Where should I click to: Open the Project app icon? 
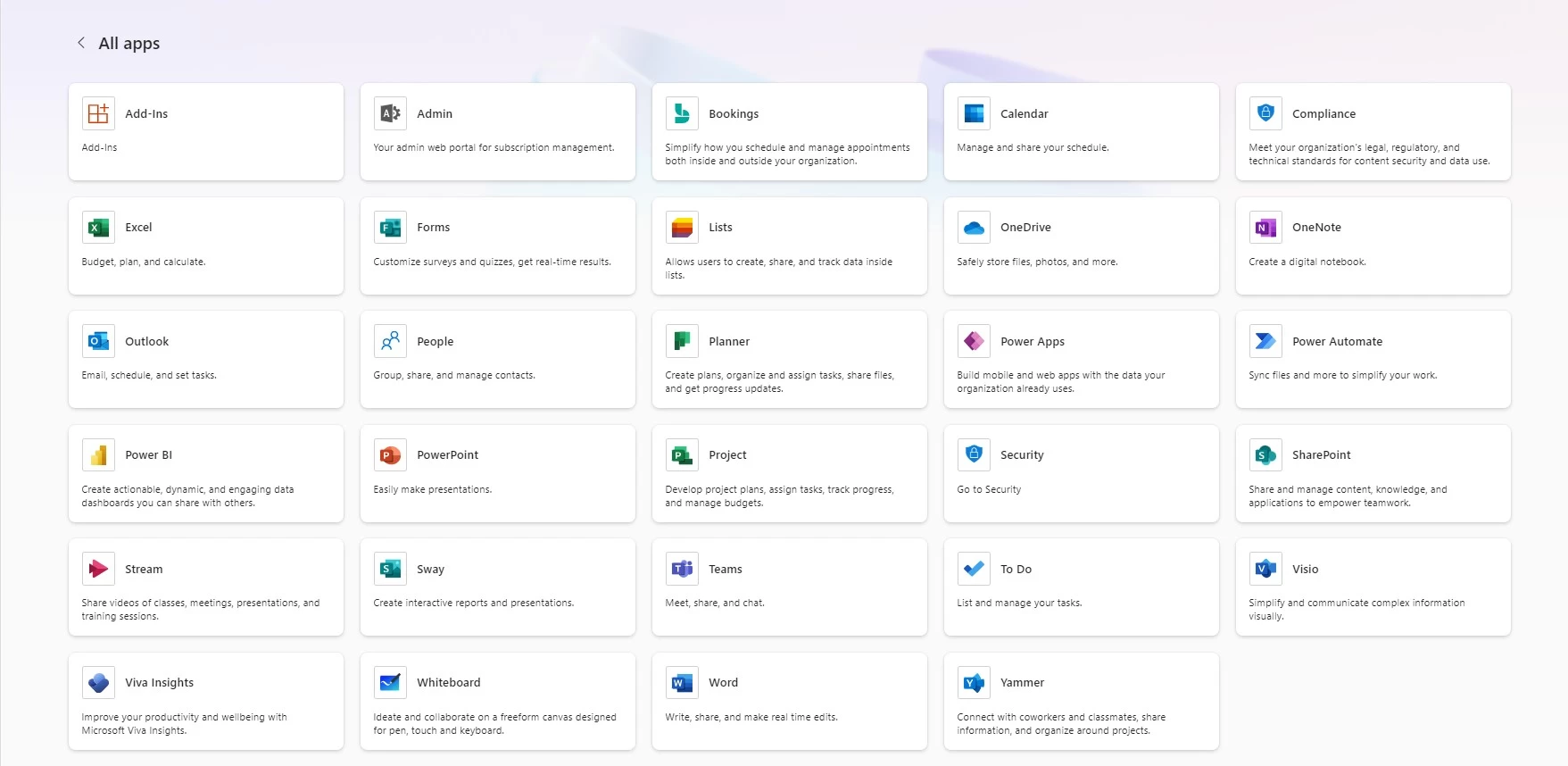[x=682, y=455]
